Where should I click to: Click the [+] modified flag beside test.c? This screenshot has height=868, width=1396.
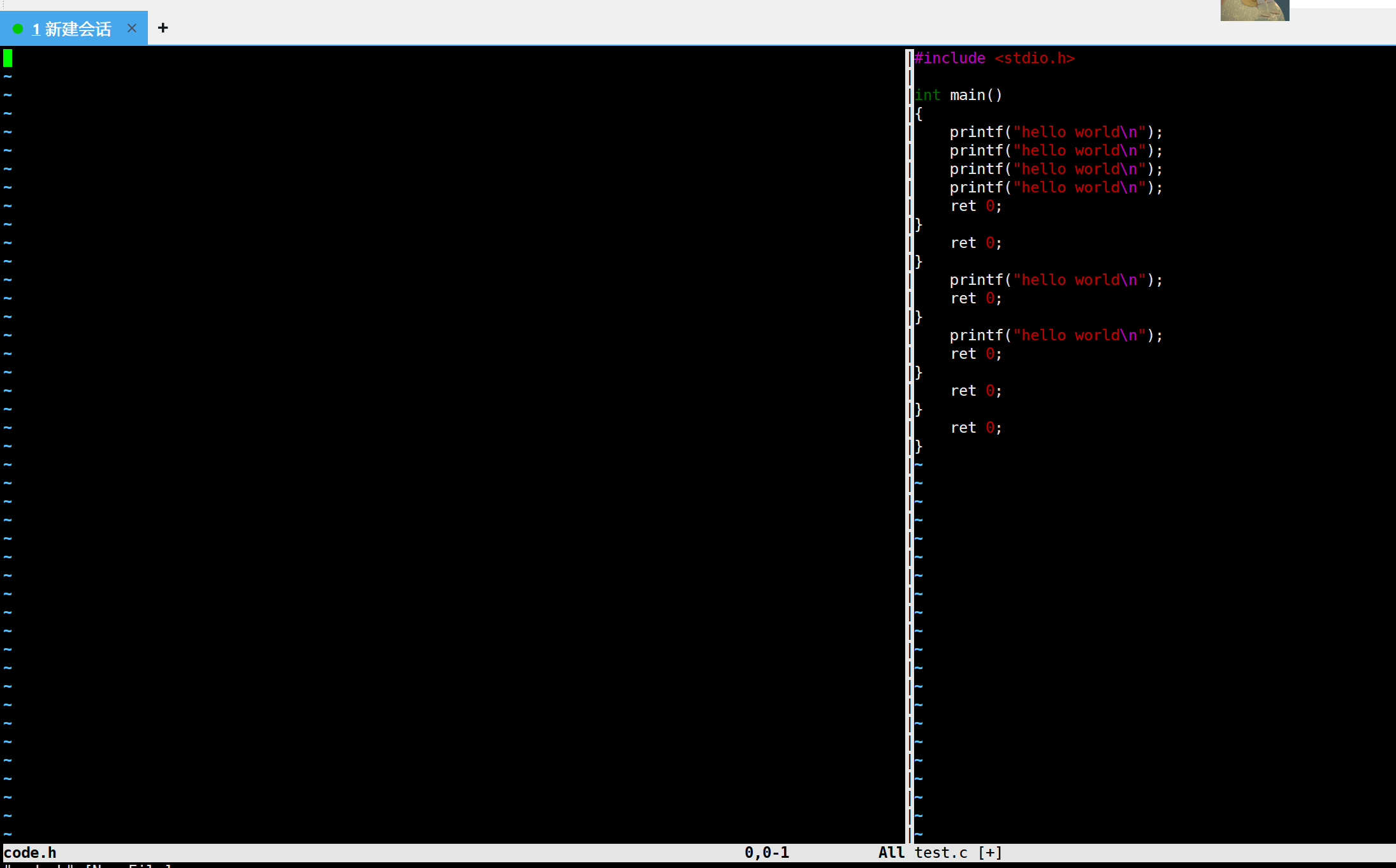[x=990, y=852]
